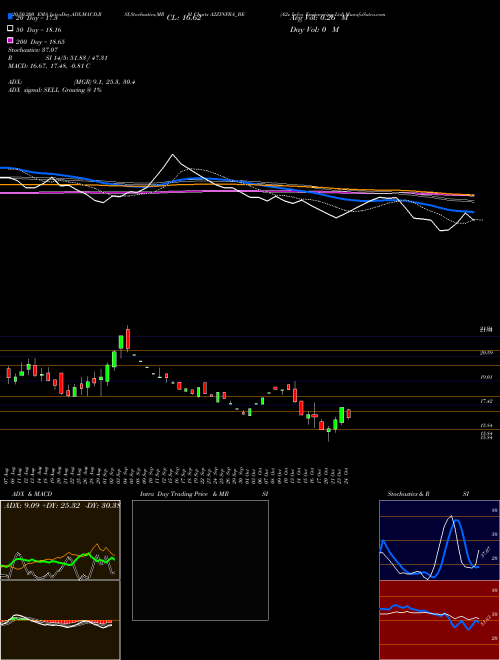Click the tallest red candlestick at the peak
This screenshot has height=660, width=500.
pos(128,339)
